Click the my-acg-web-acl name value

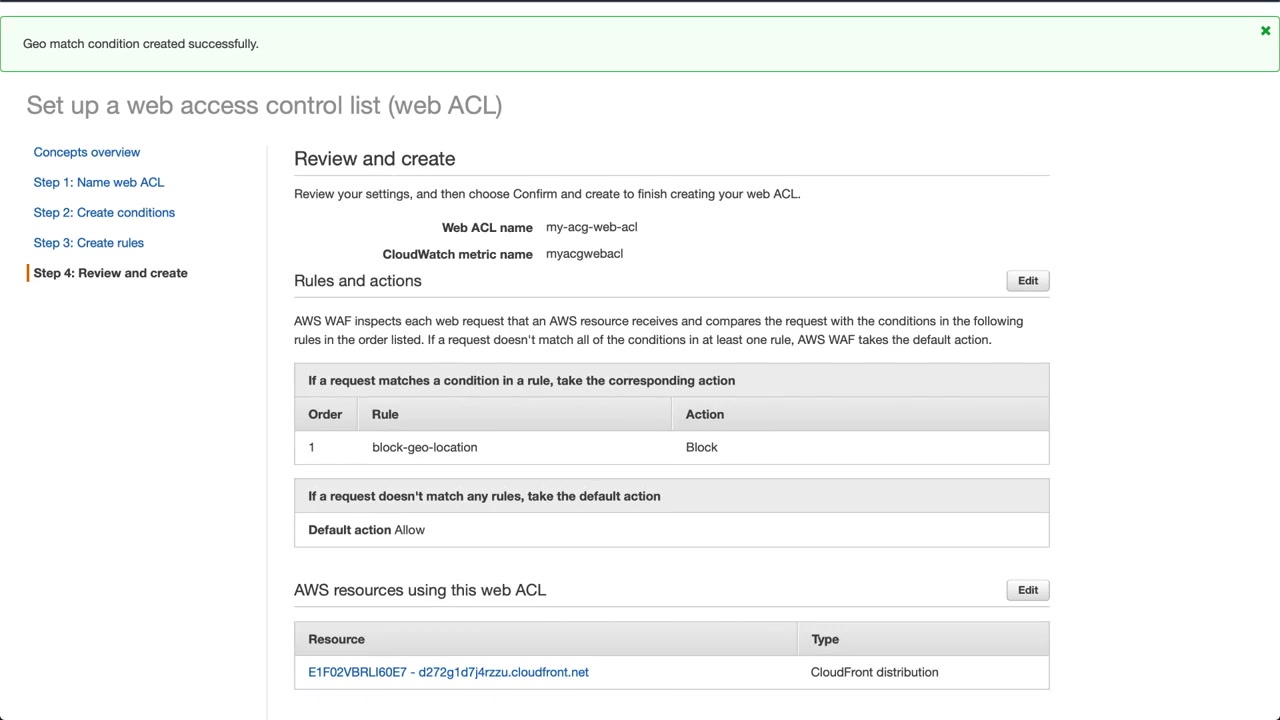tap(591, 227)
